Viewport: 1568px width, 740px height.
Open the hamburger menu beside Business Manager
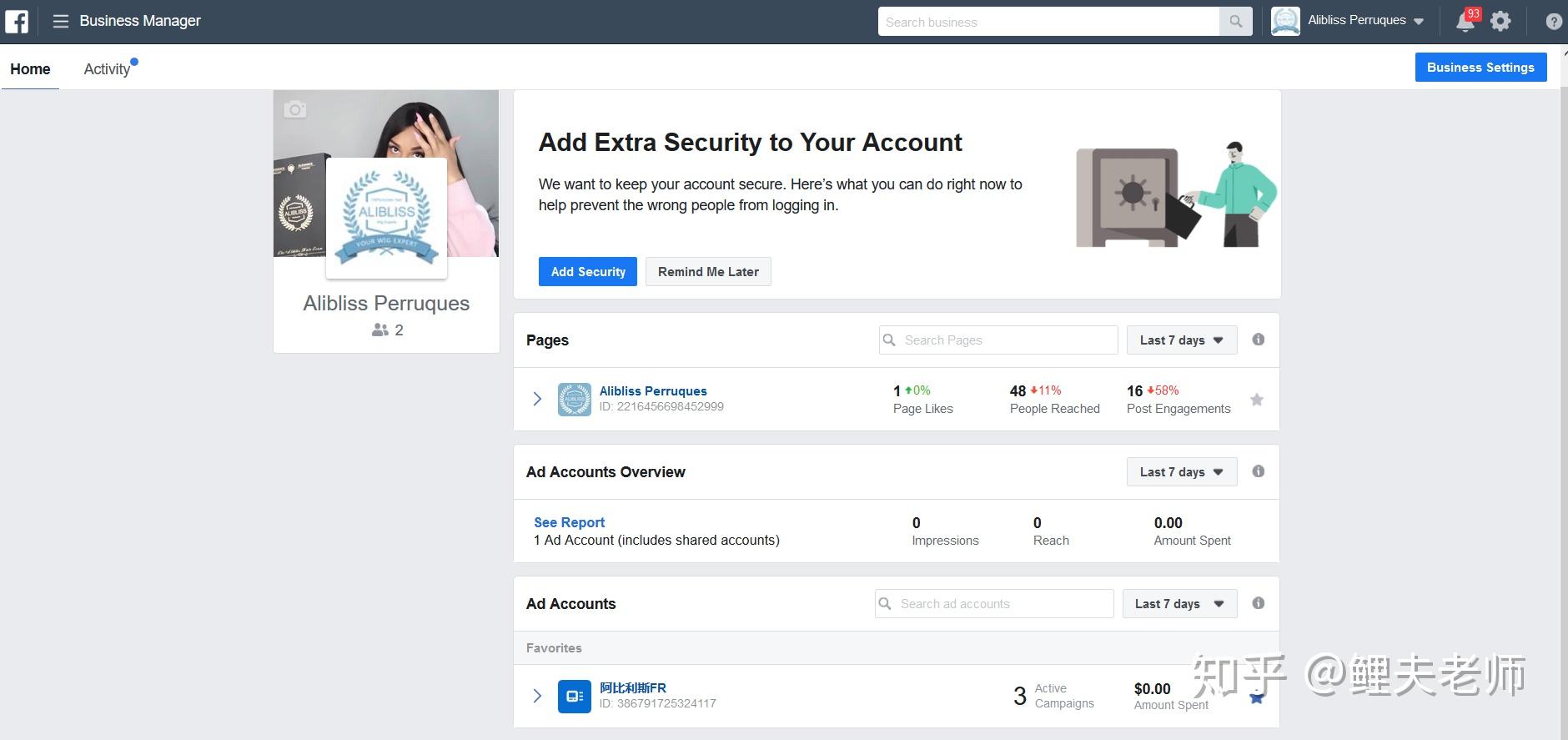click(x=60, y=21)
